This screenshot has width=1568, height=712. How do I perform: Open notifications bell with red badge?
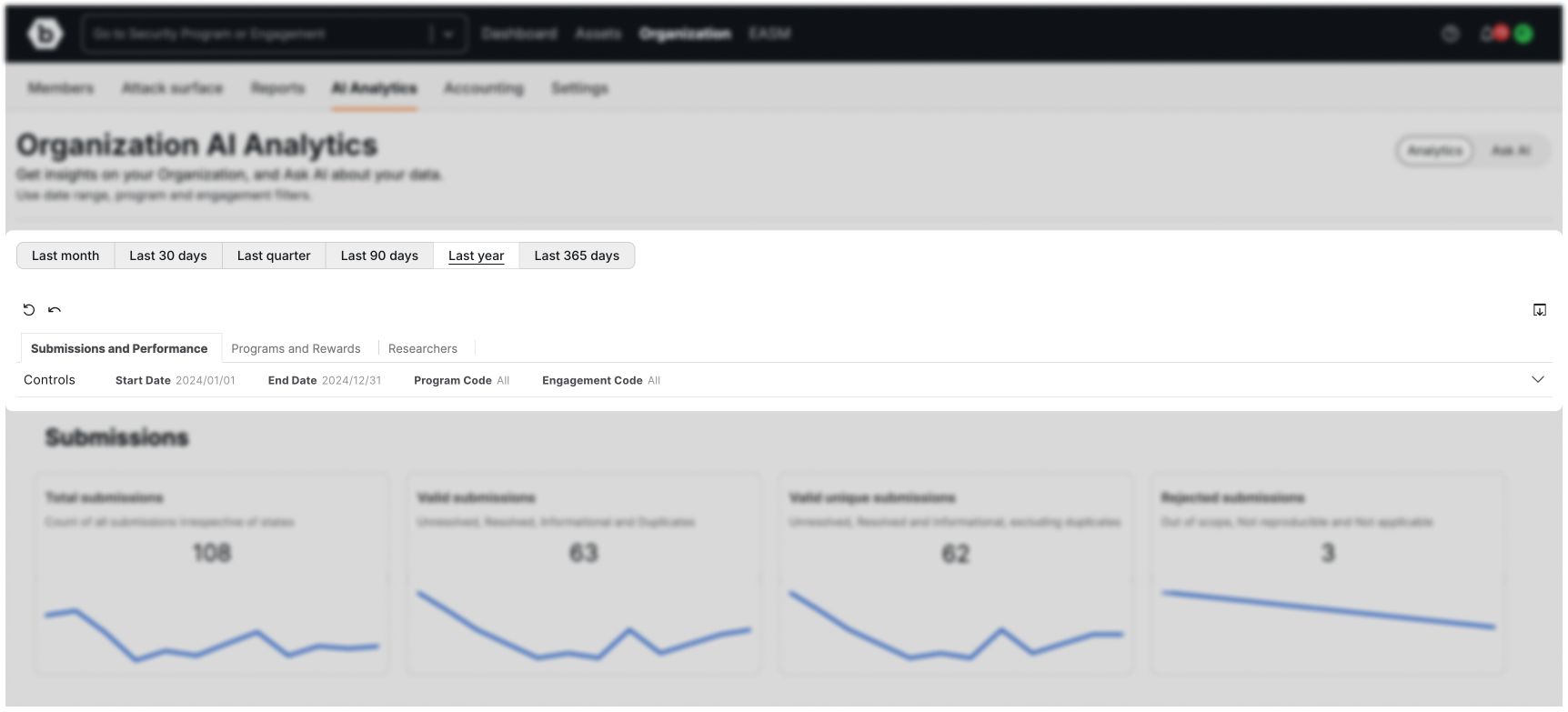[1493, 34]
